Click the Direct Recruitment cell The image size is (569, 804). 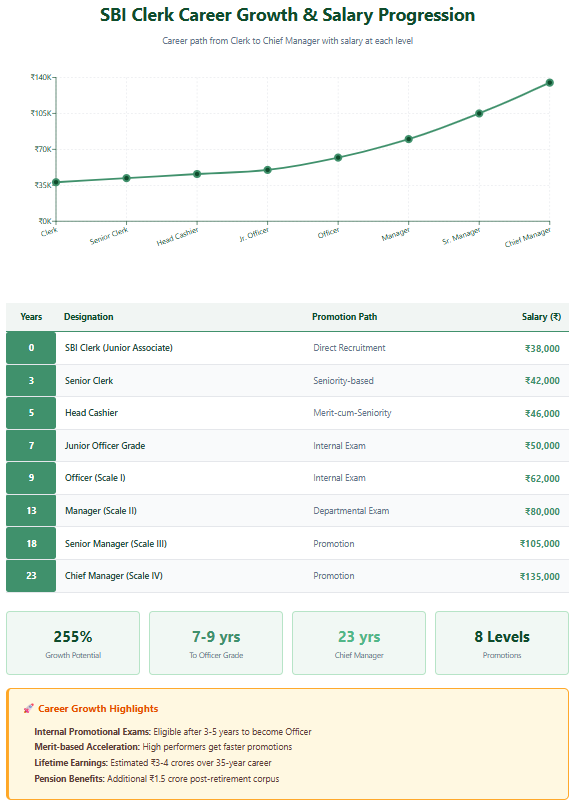click(350, 348)
